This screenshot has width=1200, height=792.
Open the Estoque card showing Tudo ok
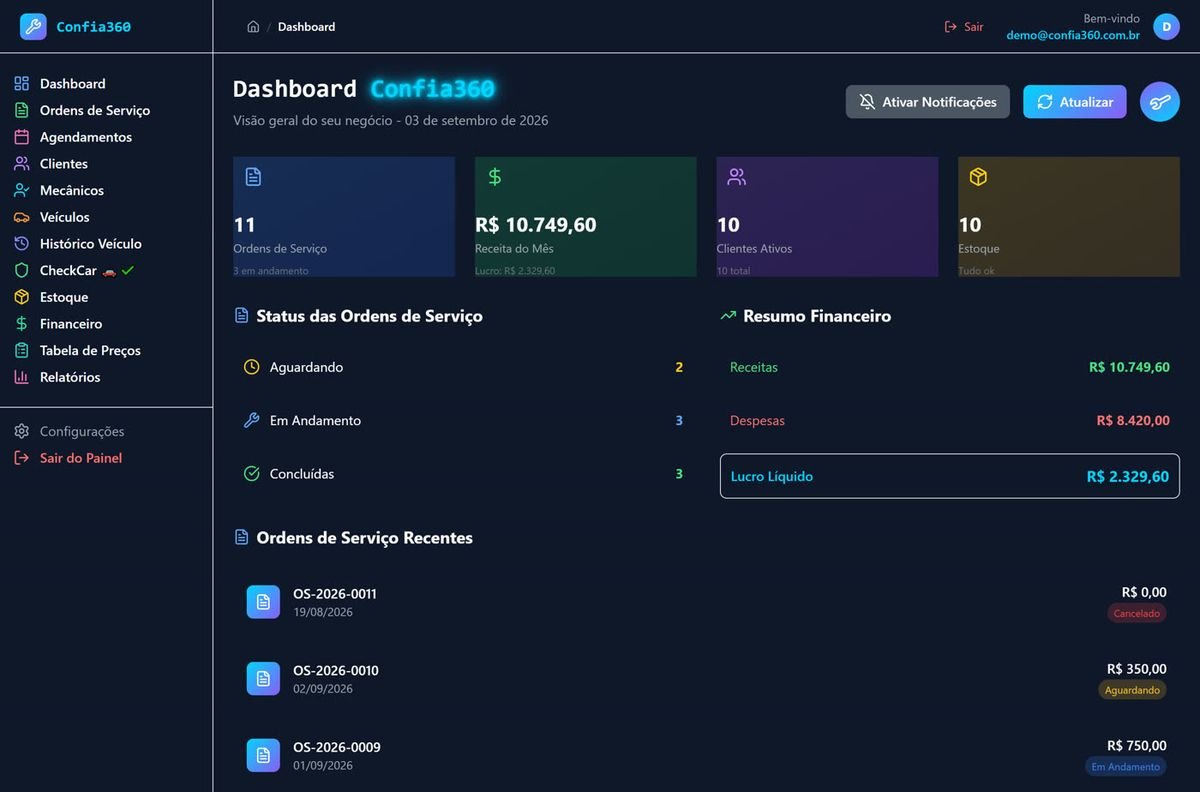click(x=1069, y=217)
